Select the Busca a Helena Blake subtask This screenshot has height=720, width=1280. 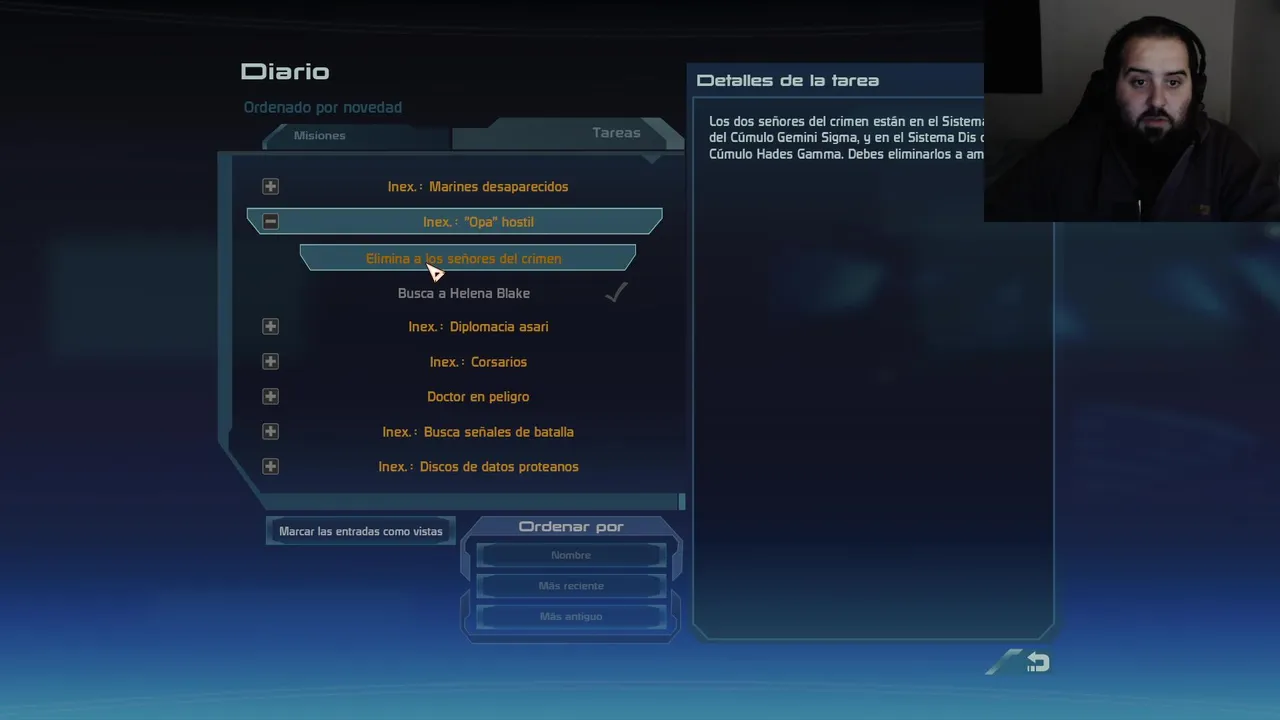point(464,293)
